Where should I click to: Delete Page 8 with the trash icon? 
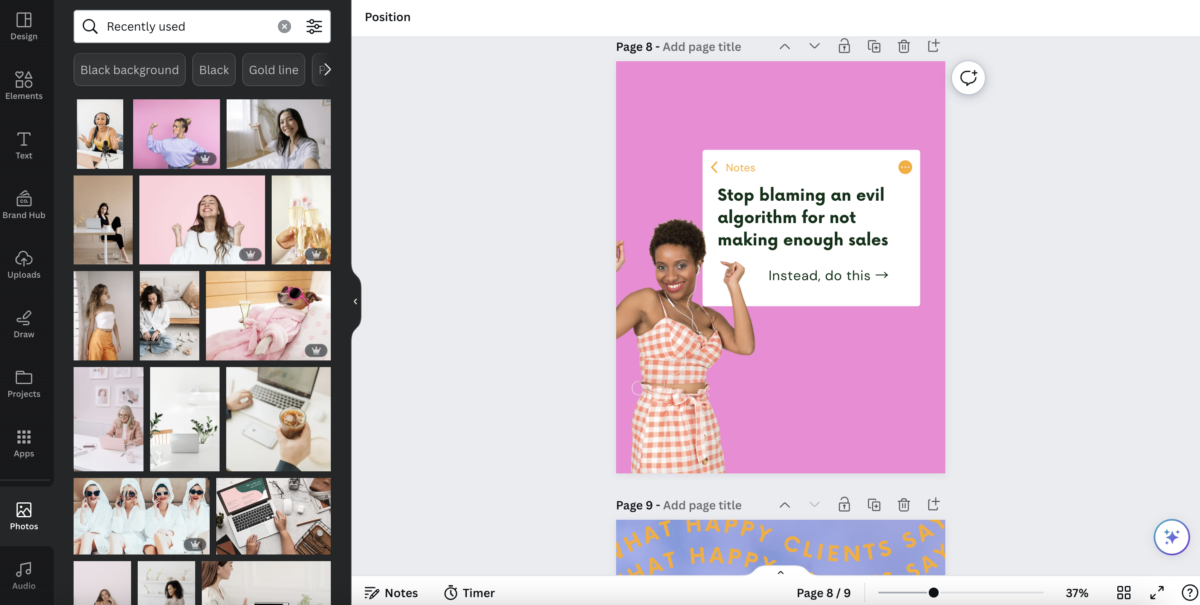pyautogui.click(x=903, y=45)
